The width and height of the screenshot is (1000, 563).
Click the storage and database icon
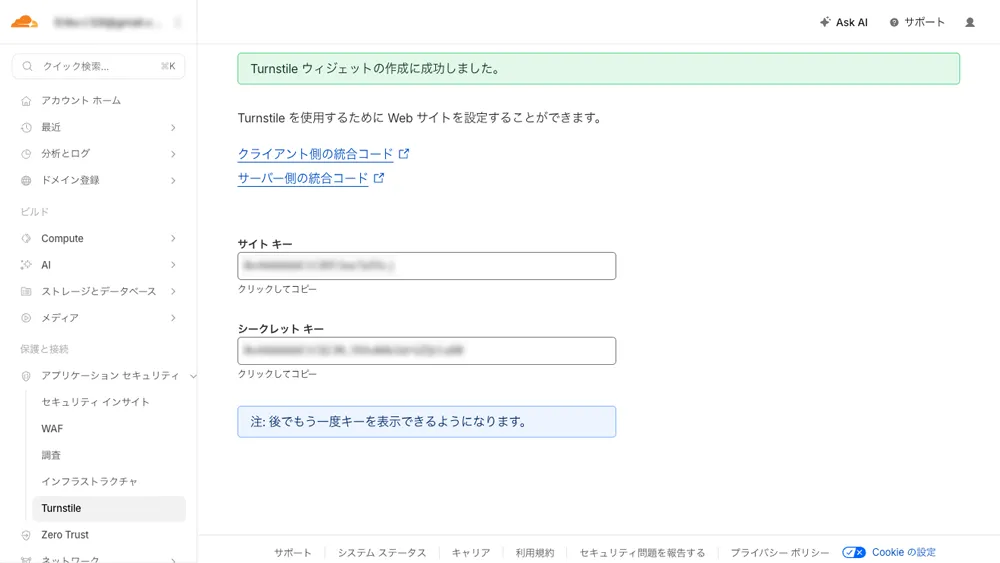26,291
